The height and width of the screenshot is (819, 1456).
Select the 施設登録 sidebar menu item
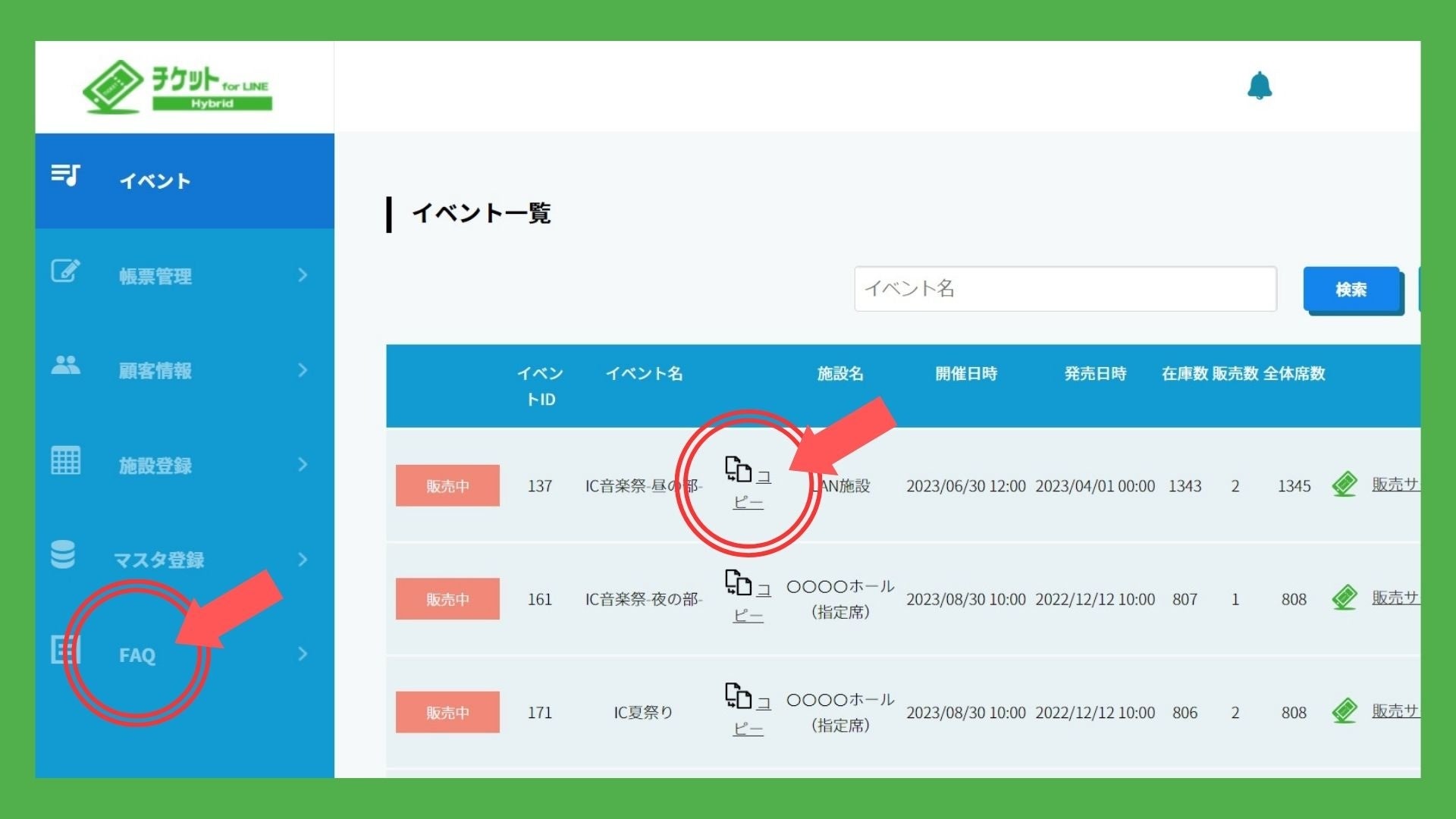click(x=155, y=466)
